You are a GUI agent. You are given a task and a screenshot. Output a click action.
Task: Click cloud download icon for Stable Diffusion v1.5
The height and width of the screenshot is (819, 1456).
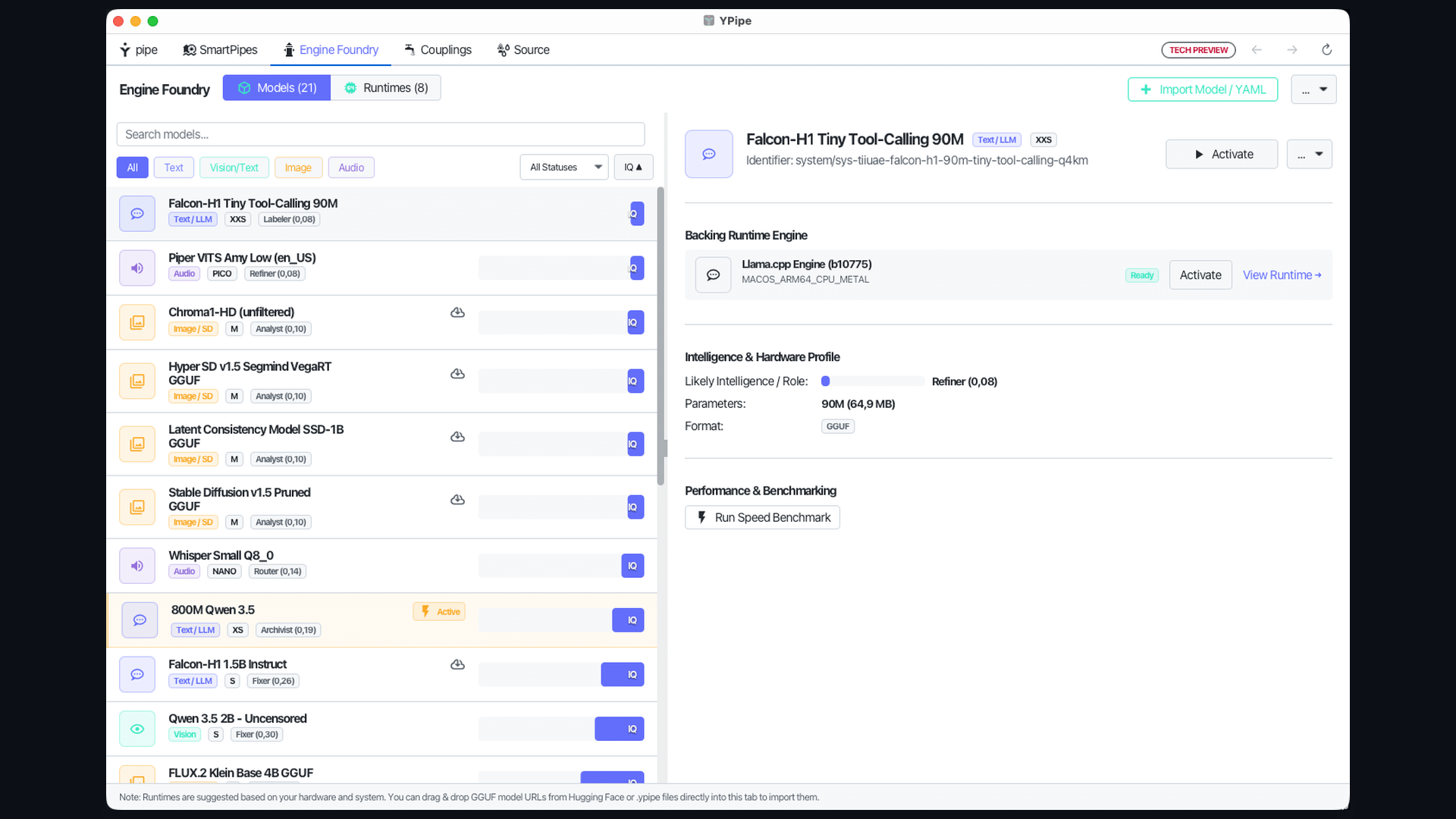[457, 500]
